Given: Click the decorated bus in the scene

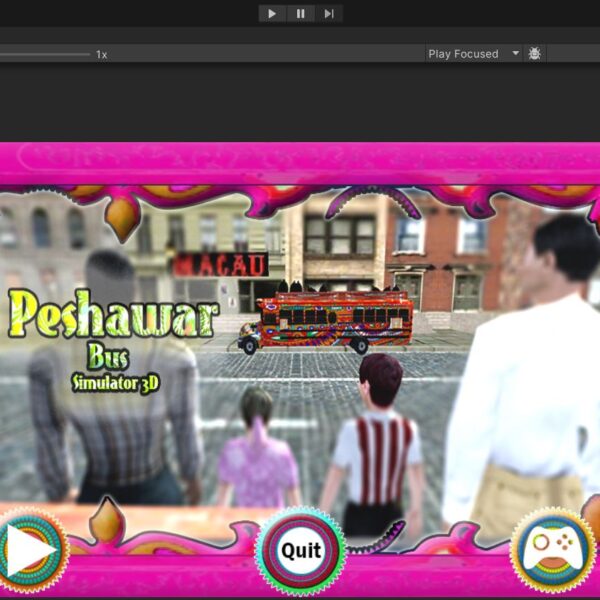Looking at the screenshot, I should point(326,322).
